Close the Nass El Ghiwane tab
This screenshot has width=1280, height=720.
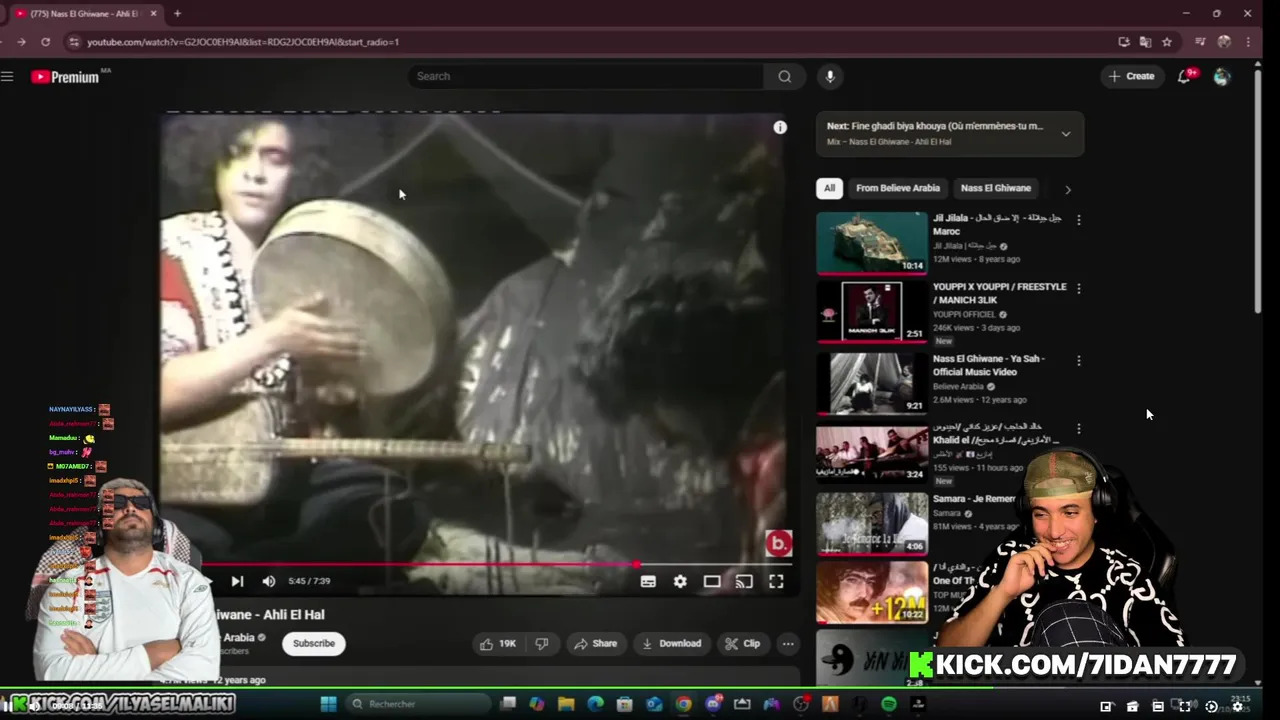tap(152, 14)
